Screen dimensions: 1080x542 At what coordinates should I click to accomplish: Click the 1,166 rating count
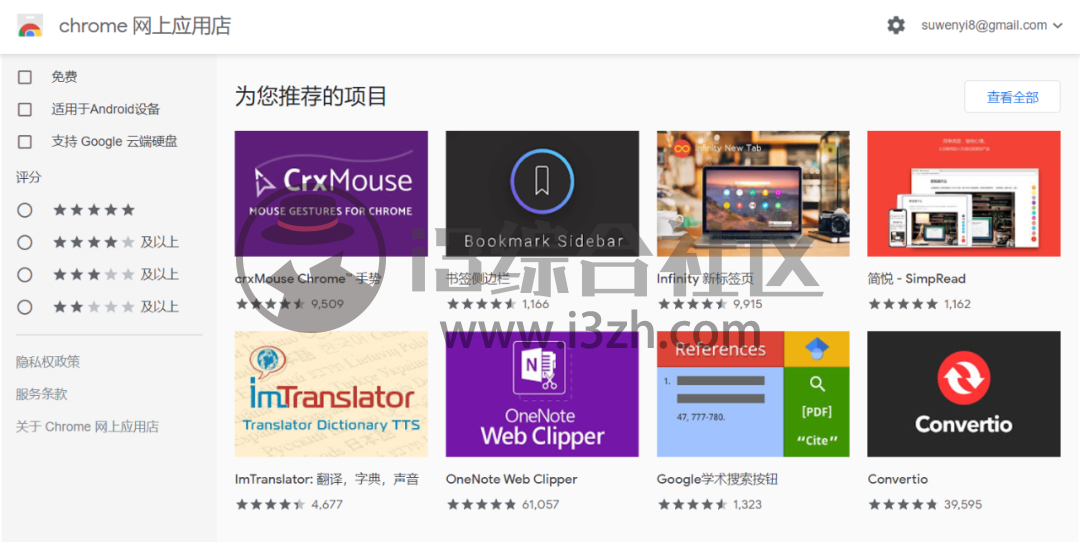point(536,304)
